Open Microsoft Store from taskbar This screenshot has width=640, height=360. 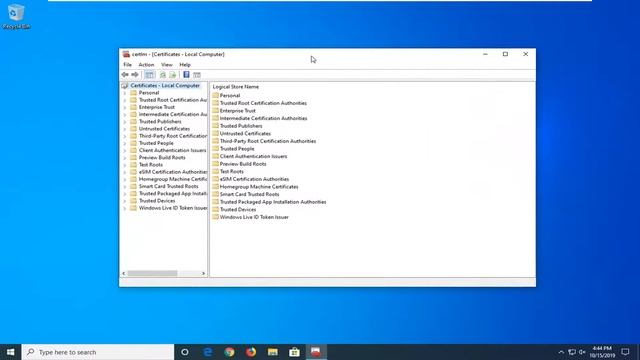(x=294, y=352)
